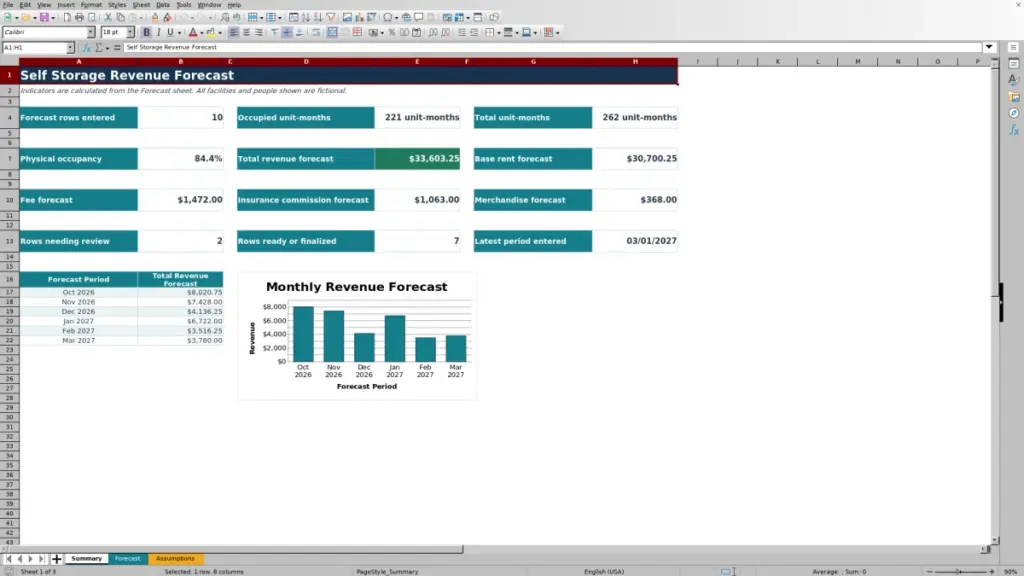Click the zoom slider in the status bar
Viewport: 1024px width, 576px height.
click(x=960, y=571)
